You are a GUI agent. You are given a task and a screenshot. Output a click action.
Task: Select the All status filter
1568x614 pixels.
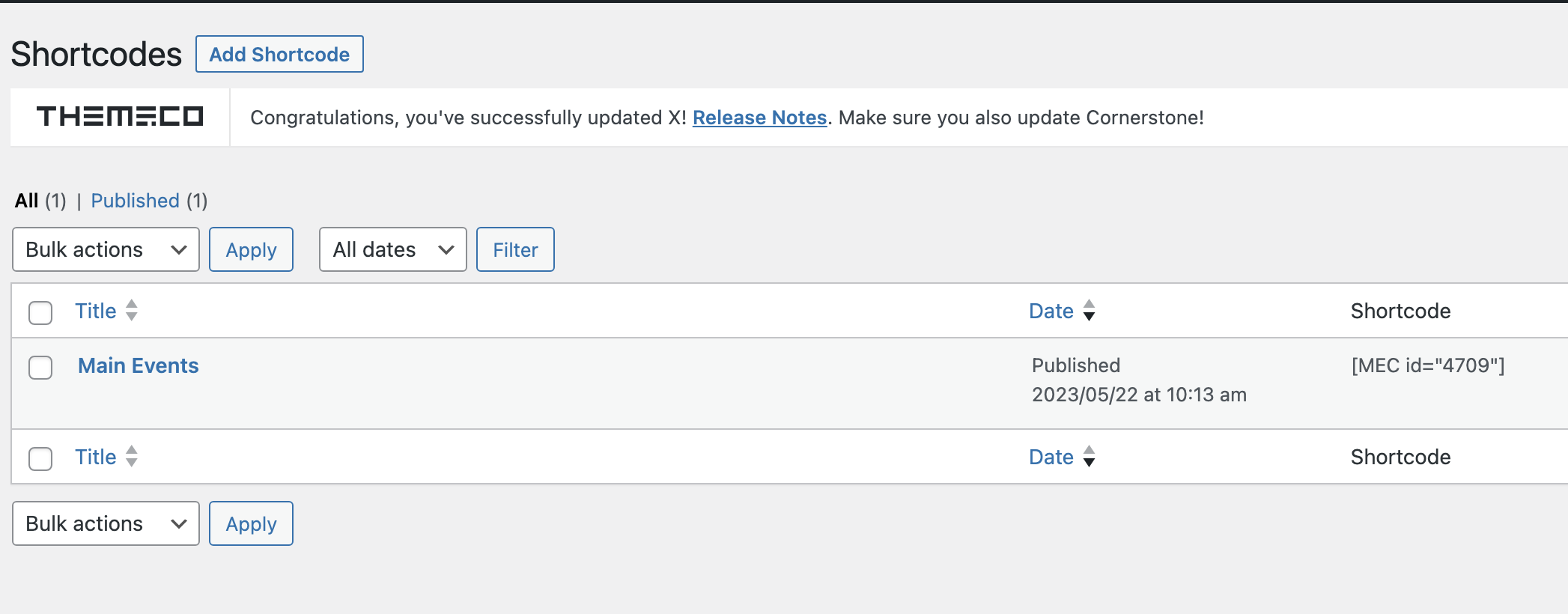(x=27, y=201)
